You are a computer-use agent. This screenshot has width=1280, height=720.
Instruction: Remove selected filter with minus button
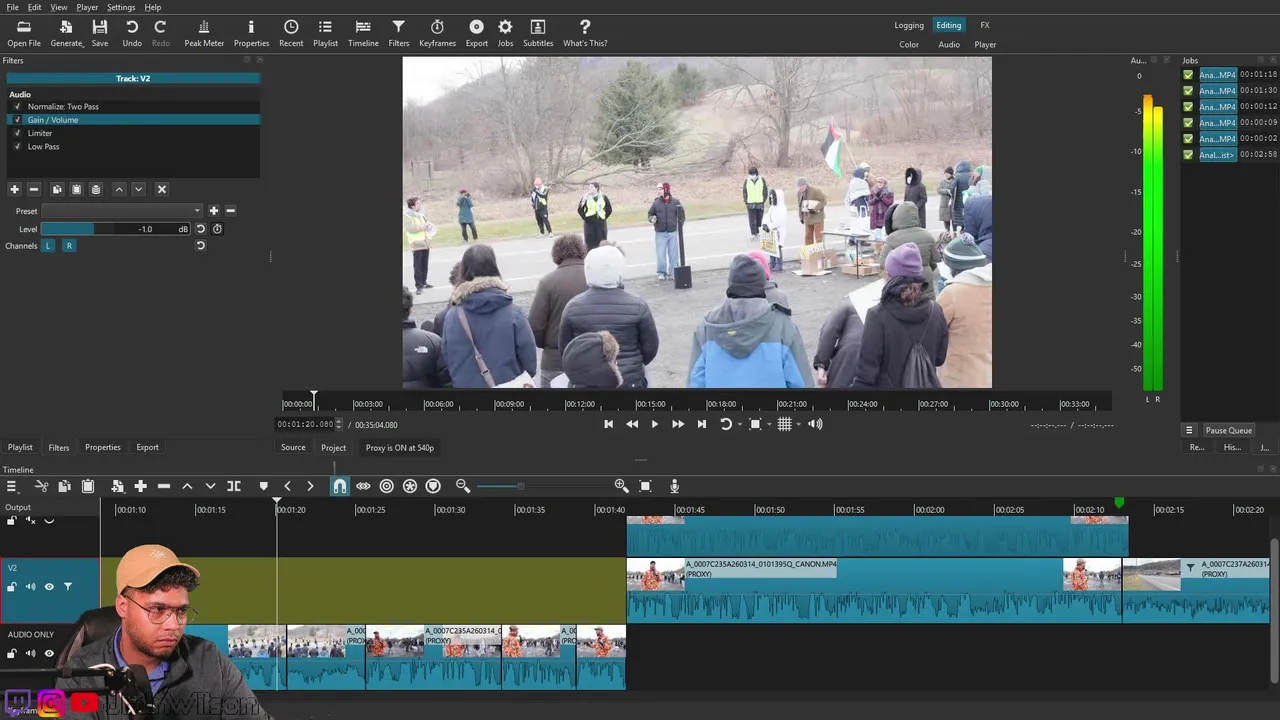(x=33, y=189)
